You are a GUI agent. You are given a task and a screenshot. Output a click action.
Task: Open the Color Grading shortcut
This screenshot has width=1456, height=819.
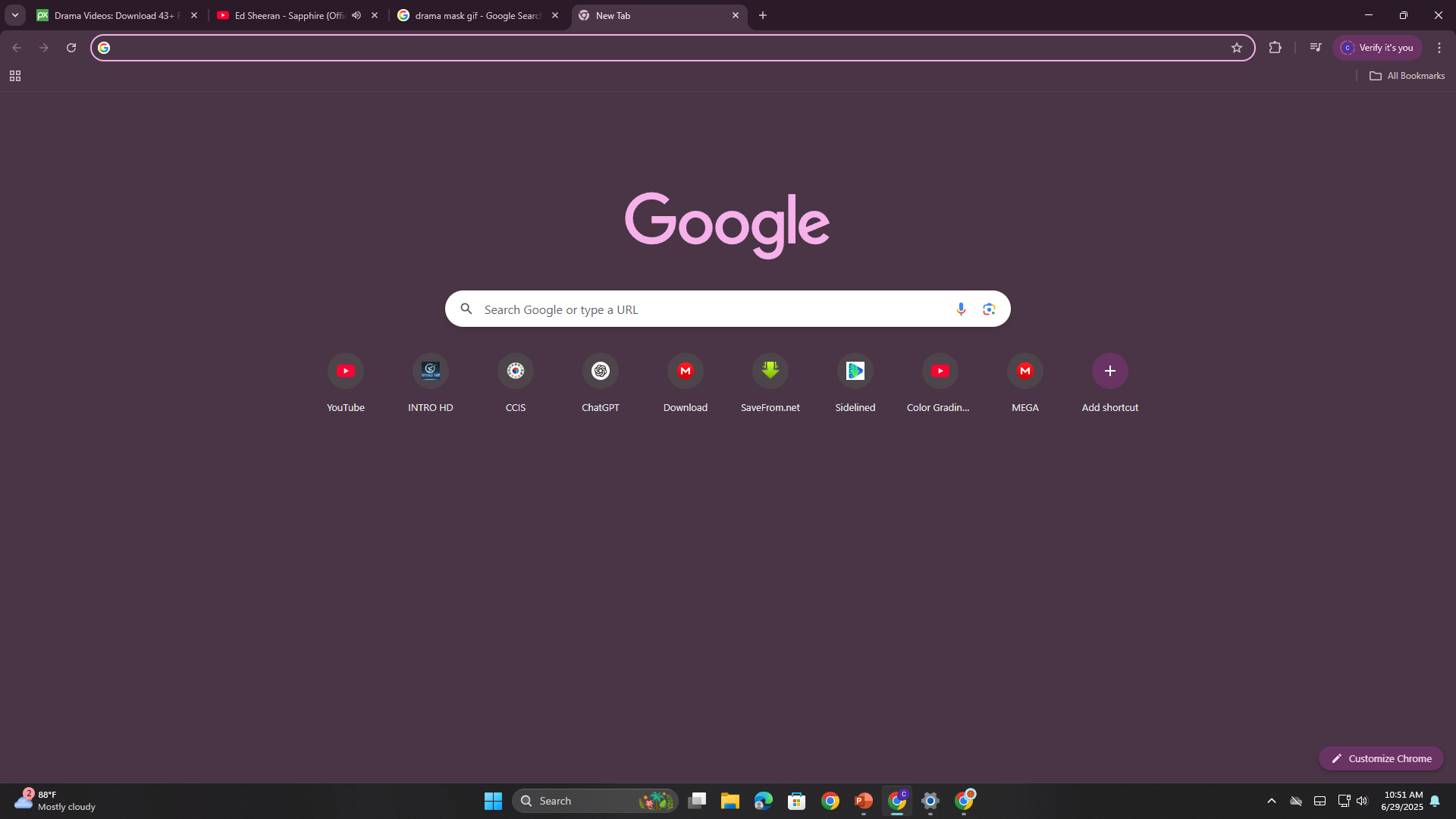pos(940,384)
